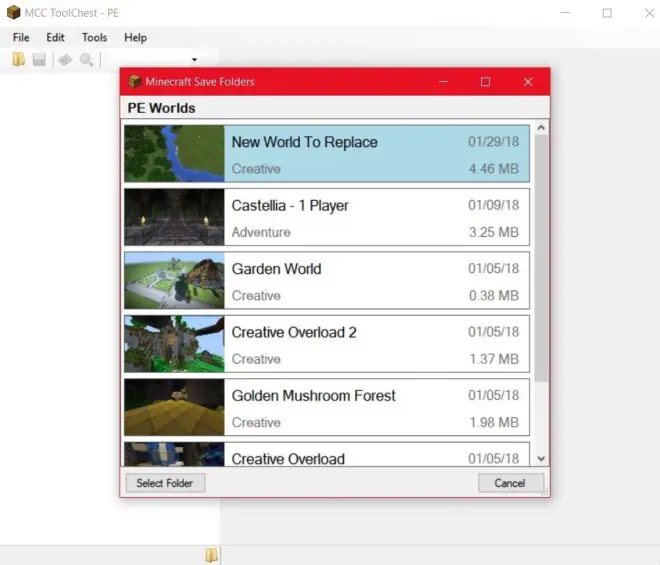Click the worlds list scrollbar thumb
660x565 pixels.
(x=541, y=259)
